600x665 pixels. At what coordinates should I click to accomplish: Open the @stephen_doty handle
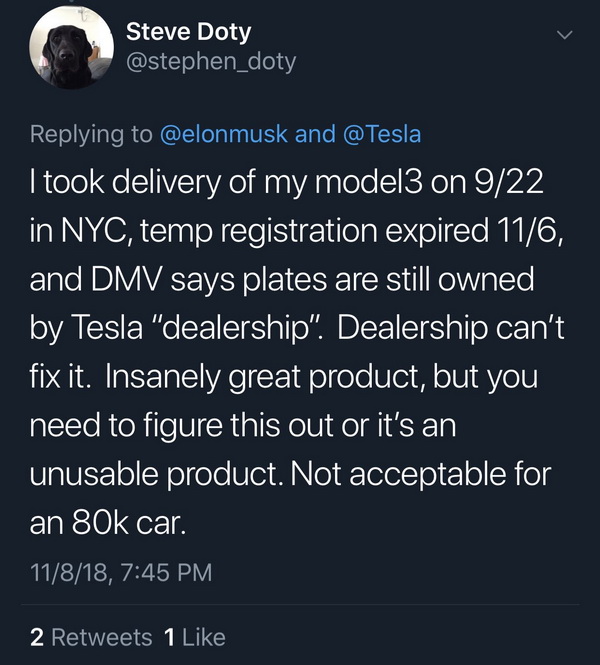[211, 62]
